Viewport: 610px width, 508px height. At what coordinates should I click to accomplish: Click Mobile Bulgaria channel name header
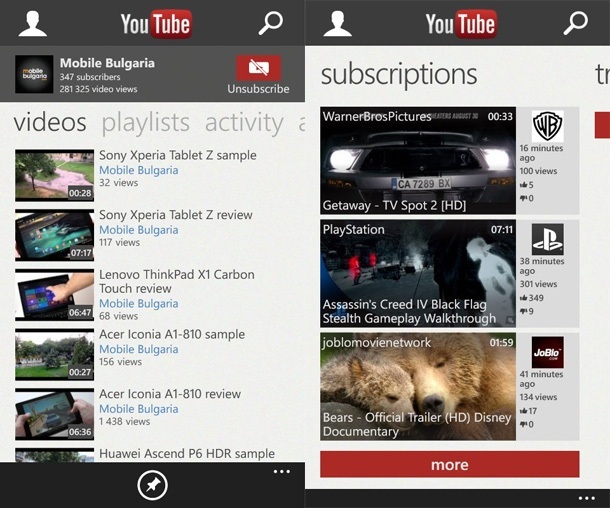(x=107, y=63)
